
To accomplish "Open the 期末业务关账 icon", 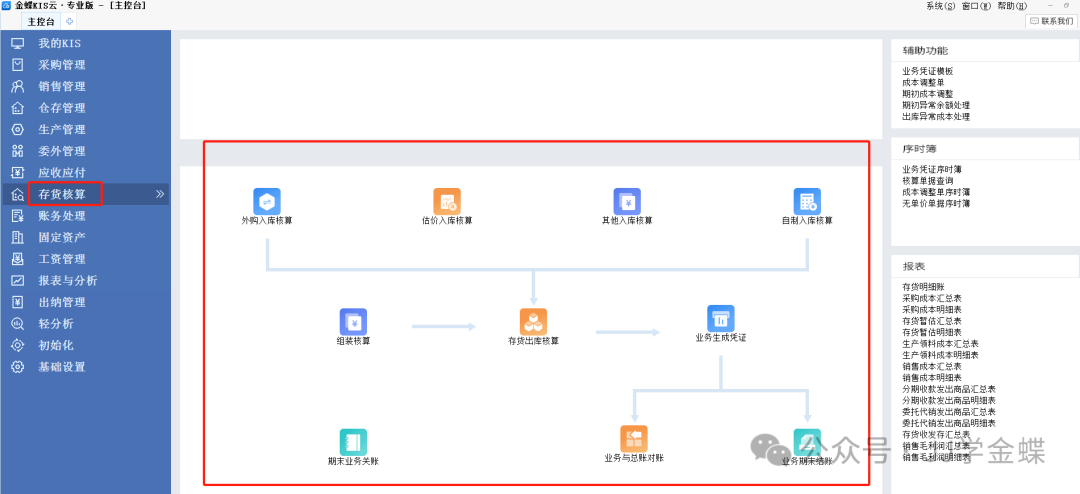I will coord(353,442).
